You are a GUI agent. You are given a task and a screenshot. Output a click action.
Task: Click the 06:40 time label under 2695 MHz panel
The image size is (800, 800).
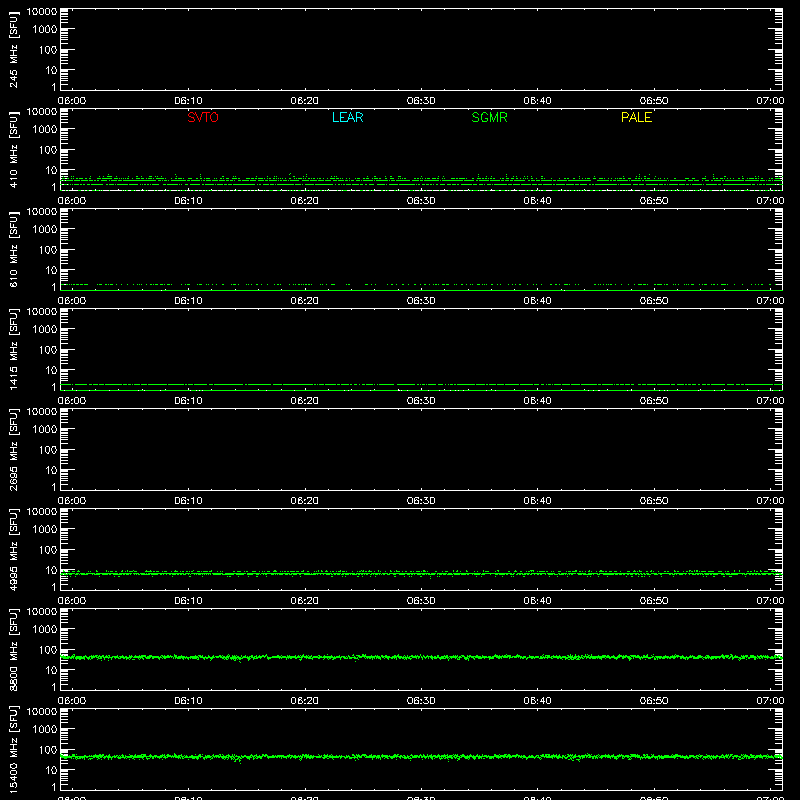point(537,501)
